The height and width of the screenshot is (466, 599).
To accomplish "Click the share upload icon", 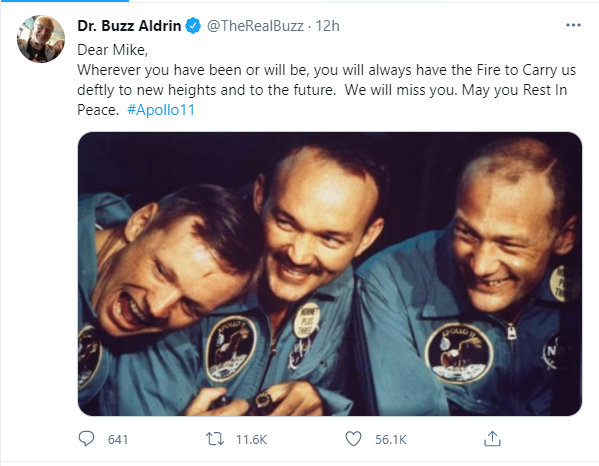I will [x=492, y=438].
